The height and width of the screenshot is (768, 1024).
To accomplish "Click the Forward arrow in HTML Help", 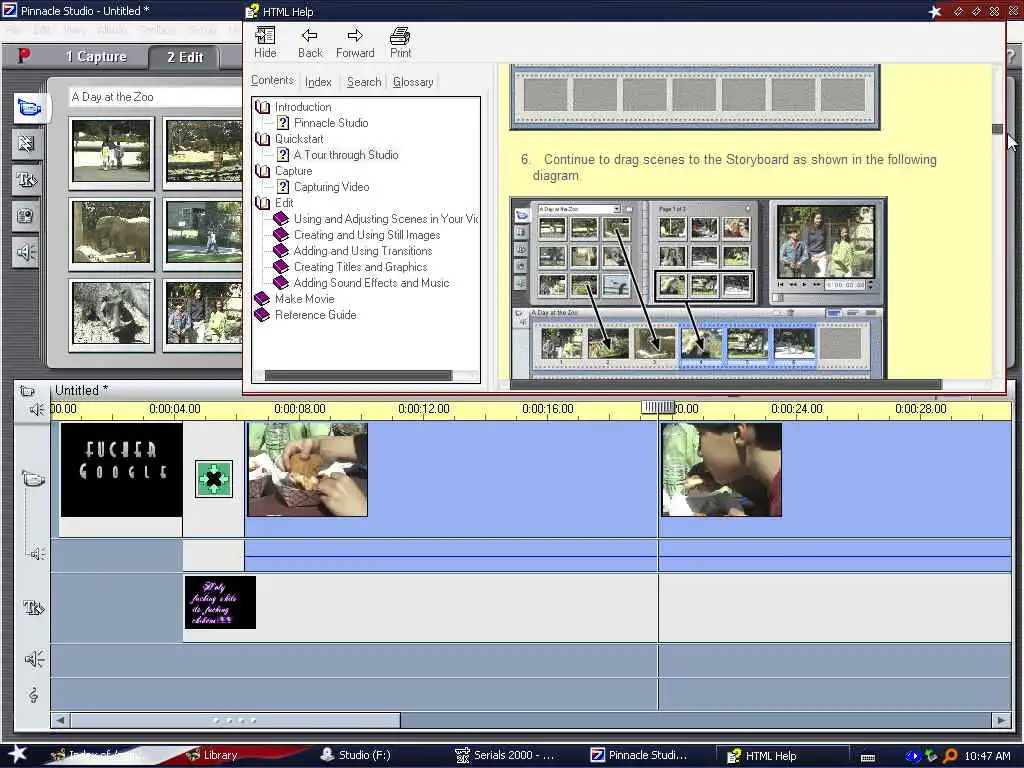I will tap(355, 42).
